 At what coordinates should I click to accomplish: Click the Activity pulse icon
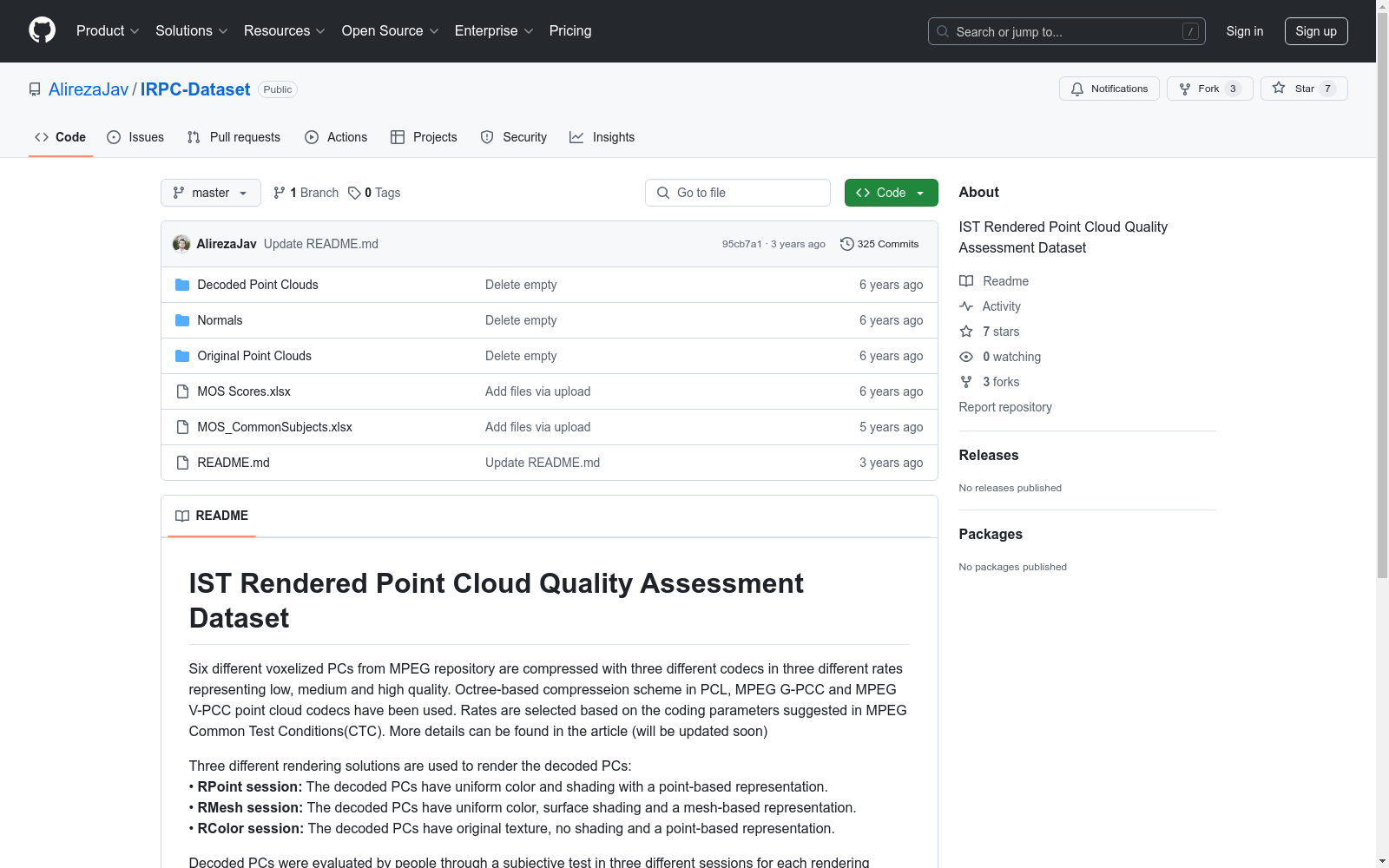tap(966, 306)
